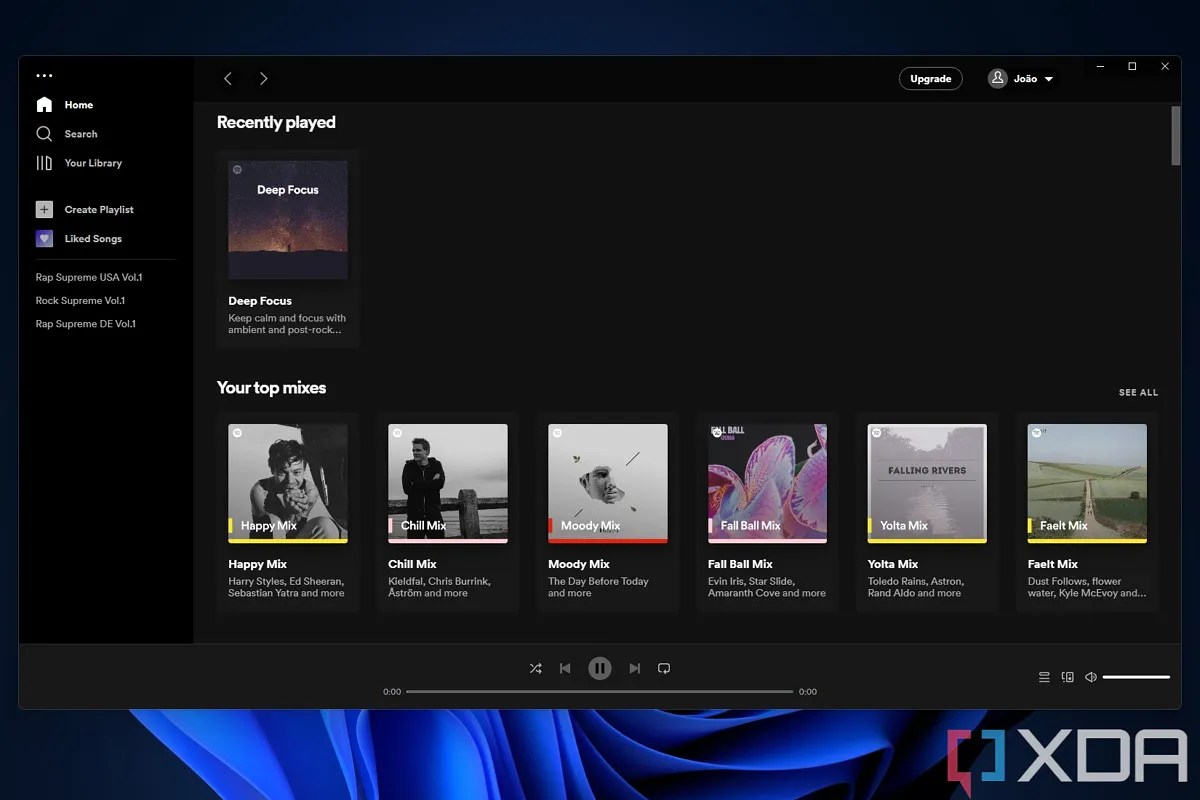Open the Deep Focus cover thumbnail
Screen dimensions: 1200x800
point(288,220)
